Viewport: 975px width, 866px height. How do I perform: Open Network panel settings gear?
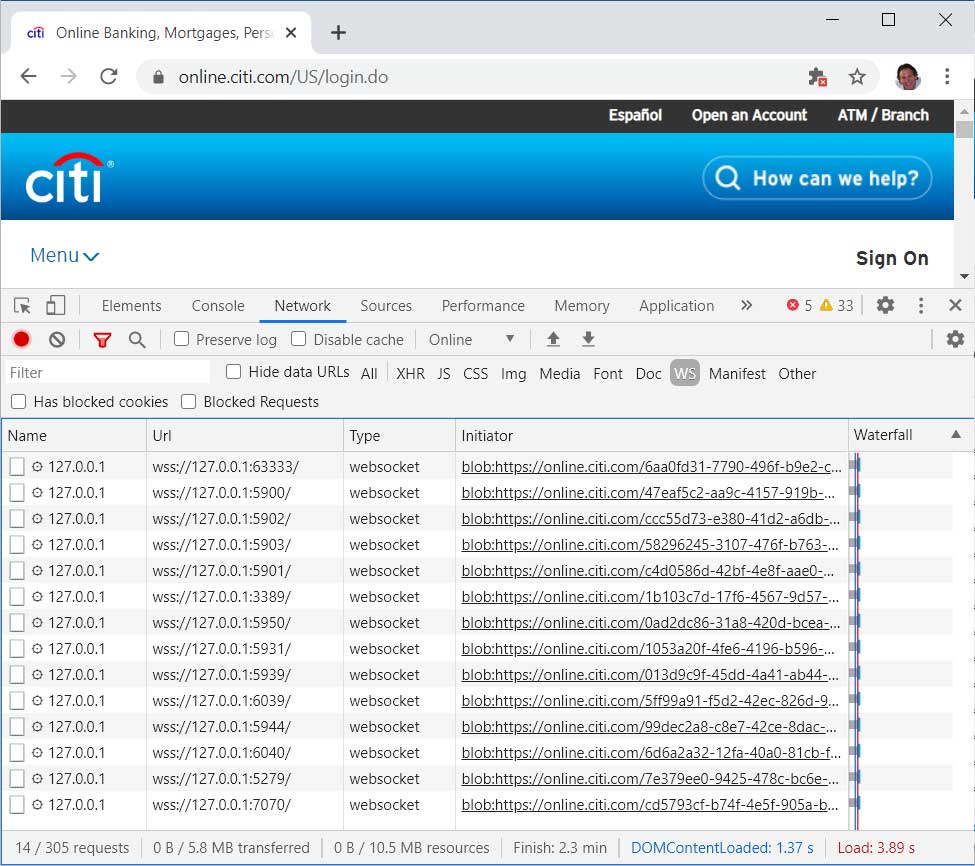(x=955, y=339)
